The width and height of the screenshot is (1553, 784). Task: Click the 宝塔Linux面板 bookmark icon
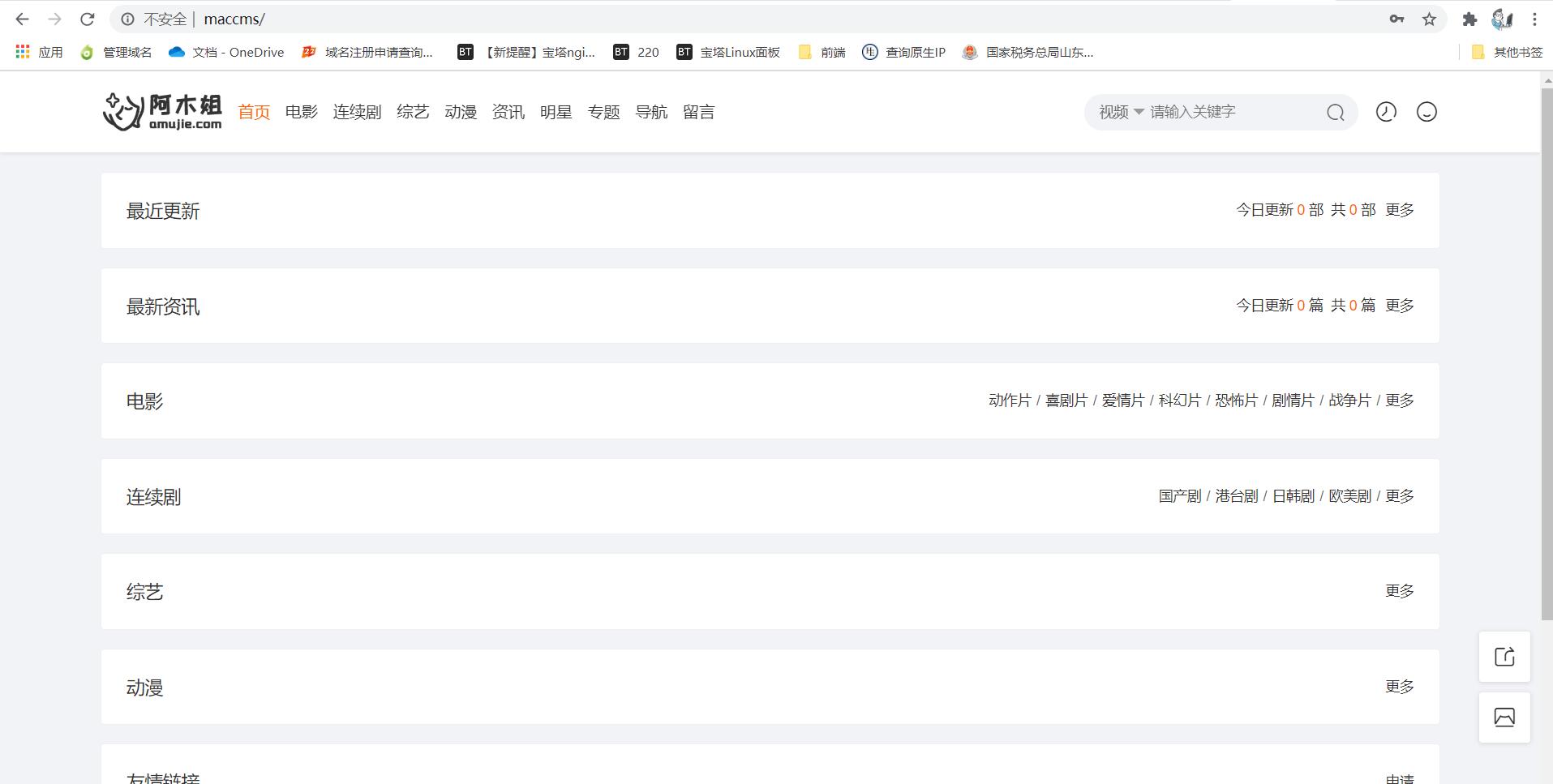(x=685, y=51)
